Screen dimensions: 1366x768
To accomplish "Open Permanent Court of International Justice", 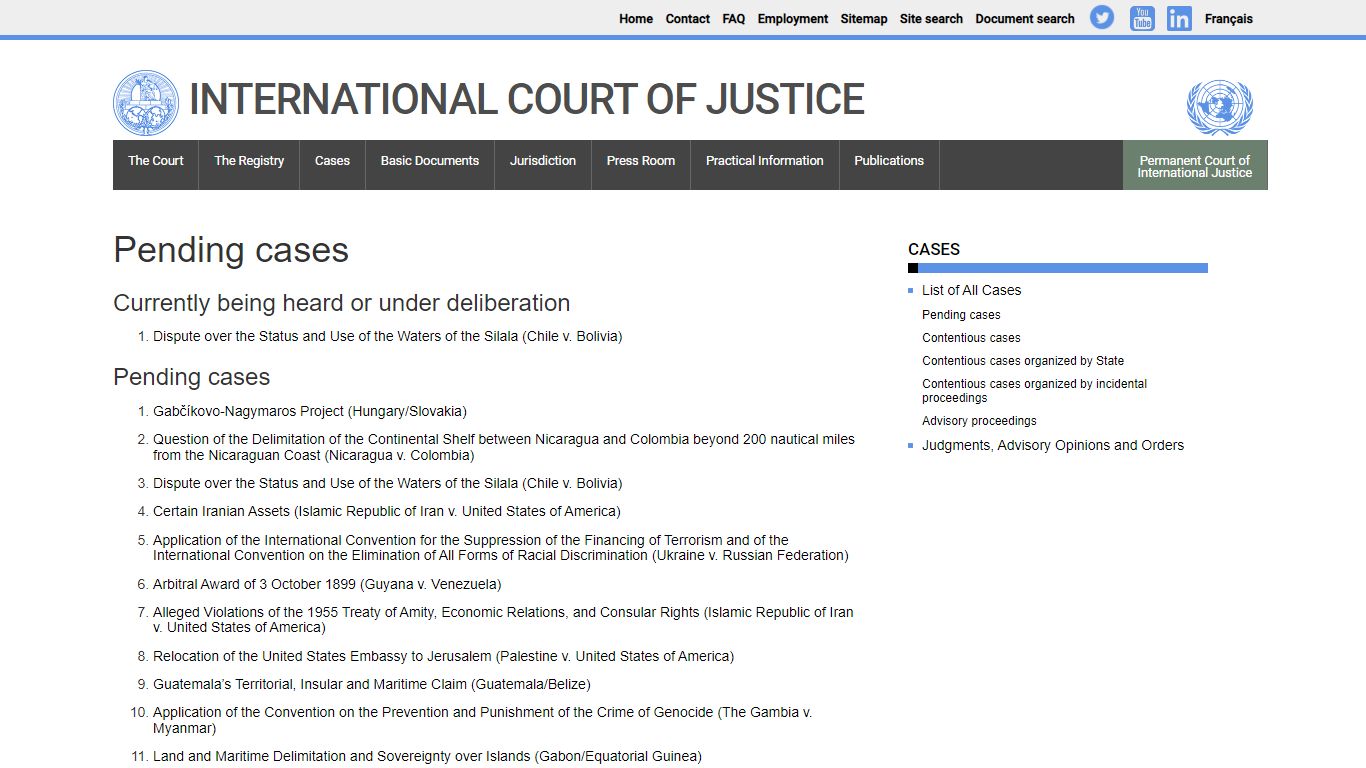I will coord(1195,165).
